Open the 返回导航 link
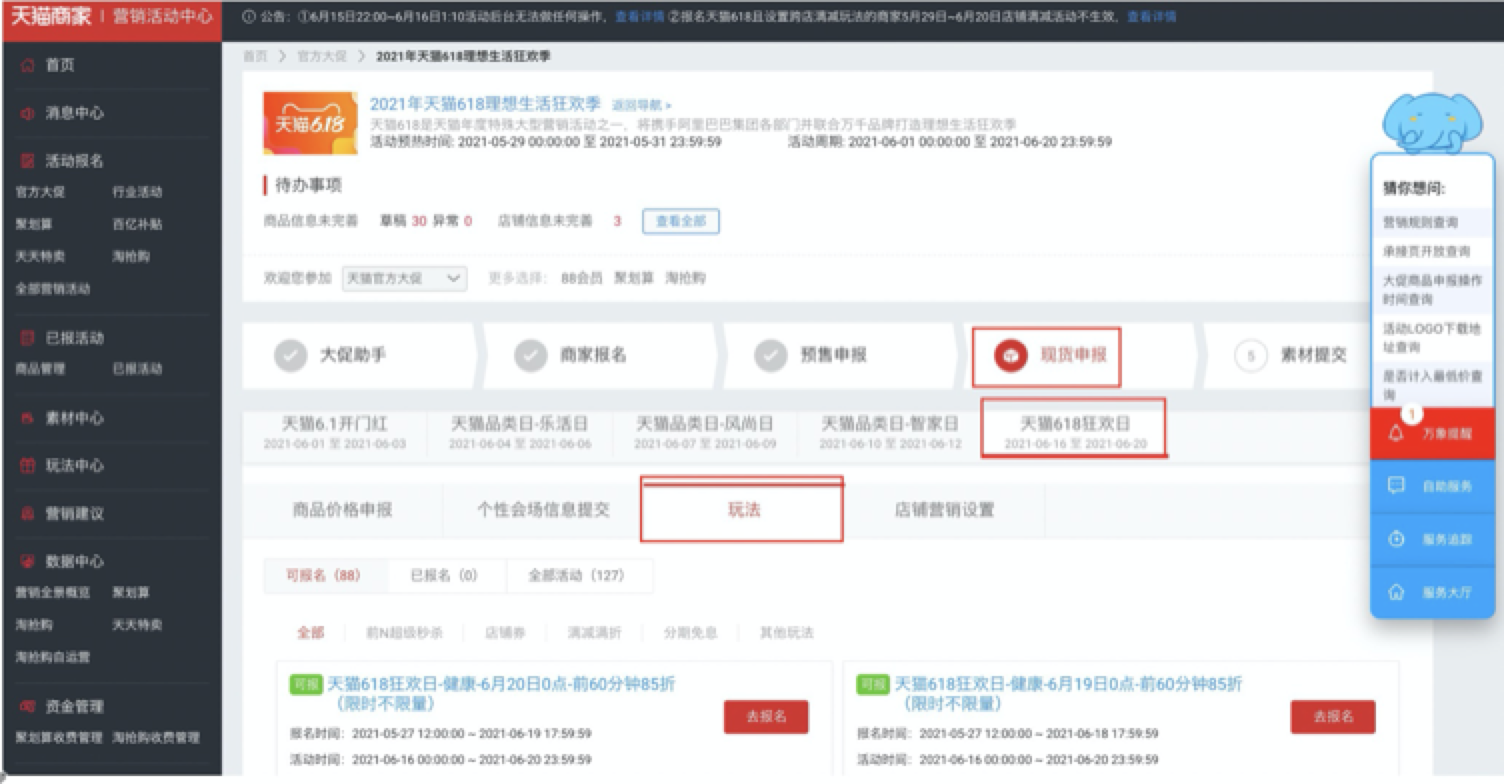1504x784 pixels. tap(641, 105)
